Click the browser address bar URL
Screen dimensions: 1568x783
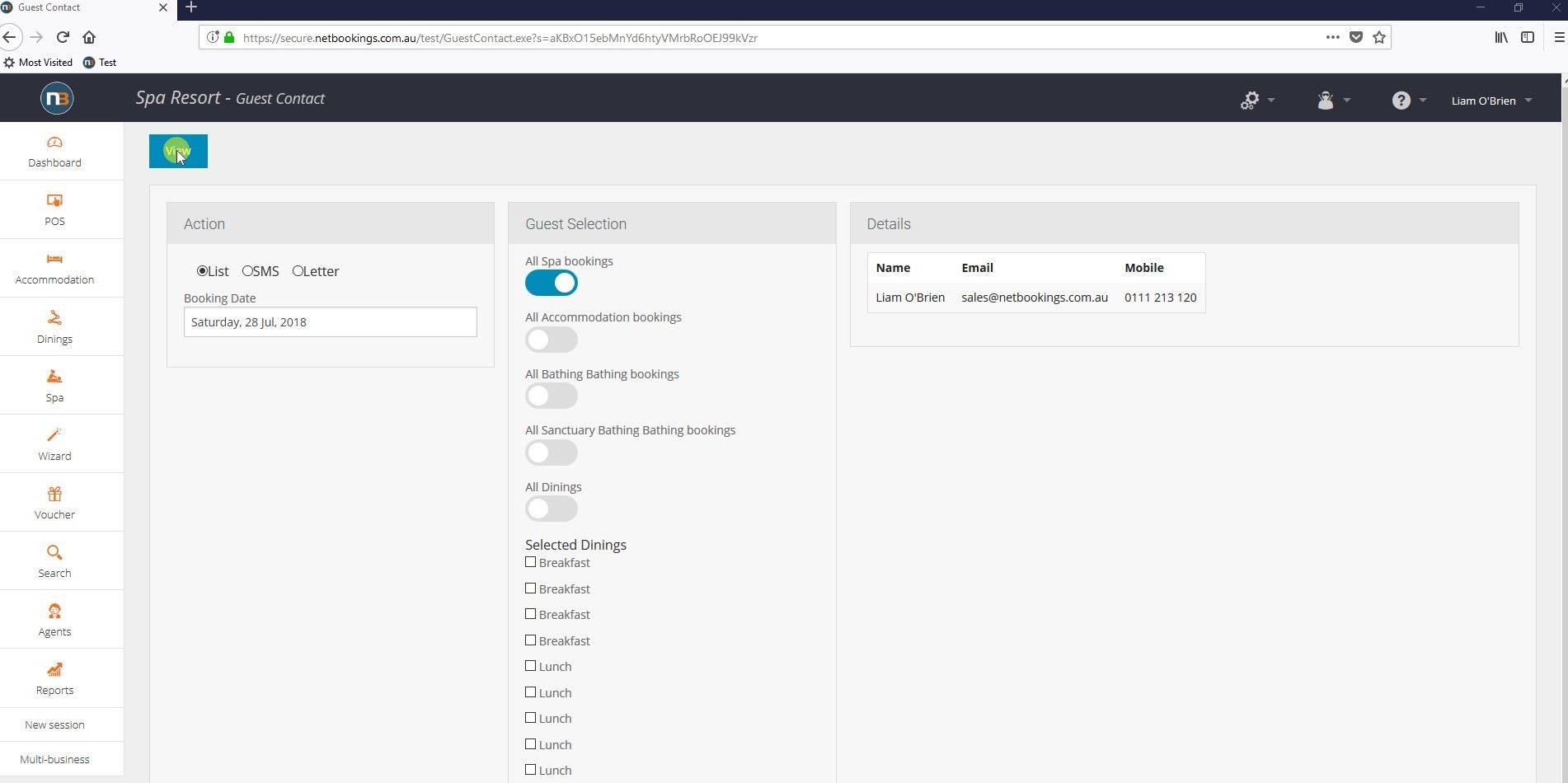[x=500, y=38]
